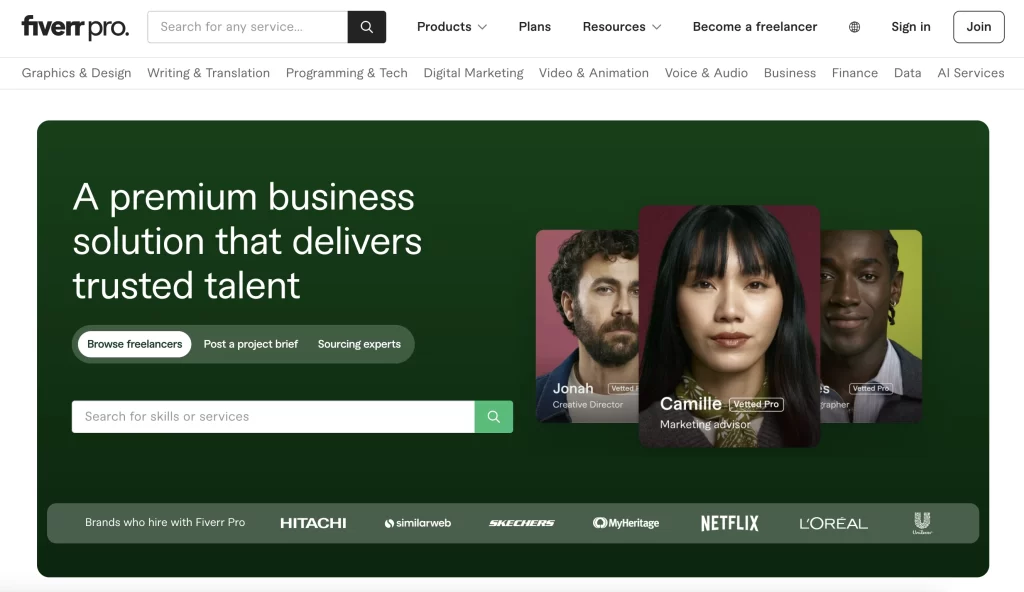1024x592 pixels.
Task: Switch to Sourcing experts option
Action: click(x=359, y=344)
